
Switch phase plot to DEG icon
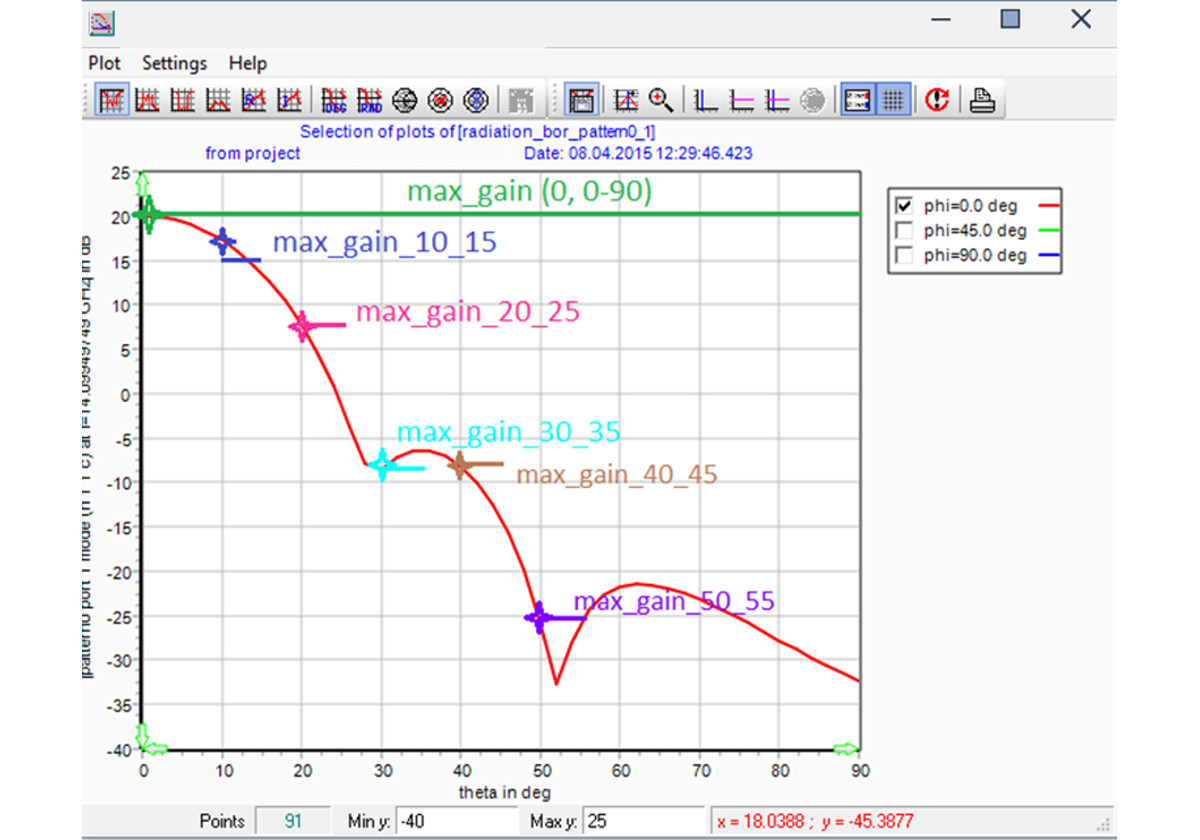(334, 100)
